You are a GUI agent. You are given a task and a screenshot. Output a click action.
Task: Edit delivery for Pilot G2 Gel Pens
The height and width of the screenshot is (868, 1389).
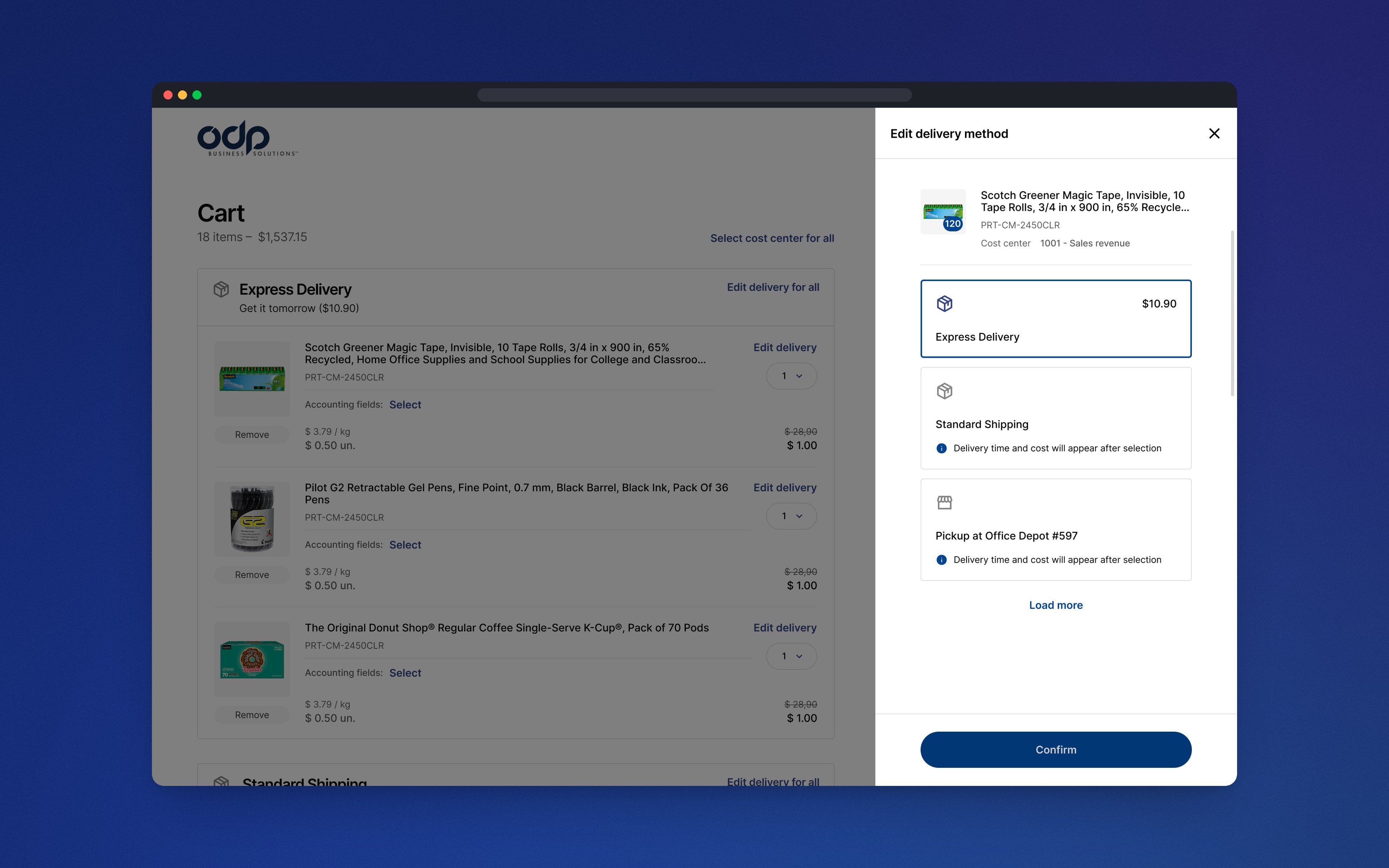click(x=785, y=488)
